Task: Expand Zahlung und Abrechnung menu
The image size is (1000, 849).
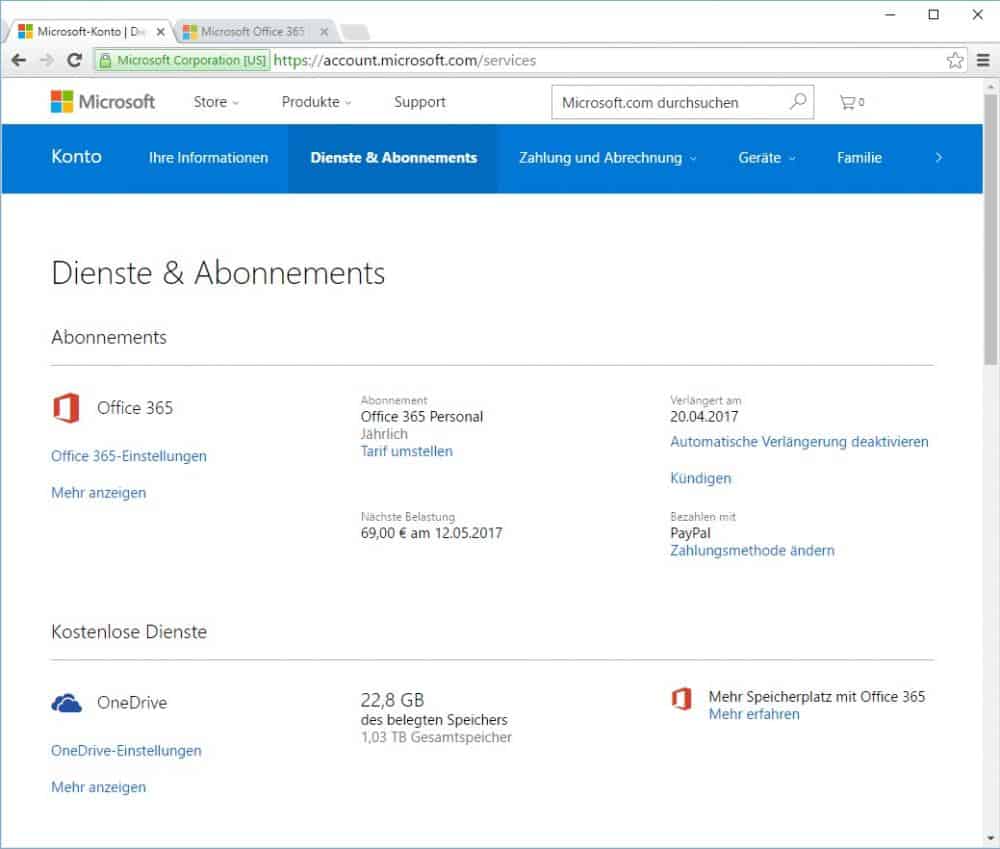Action: 607,158
